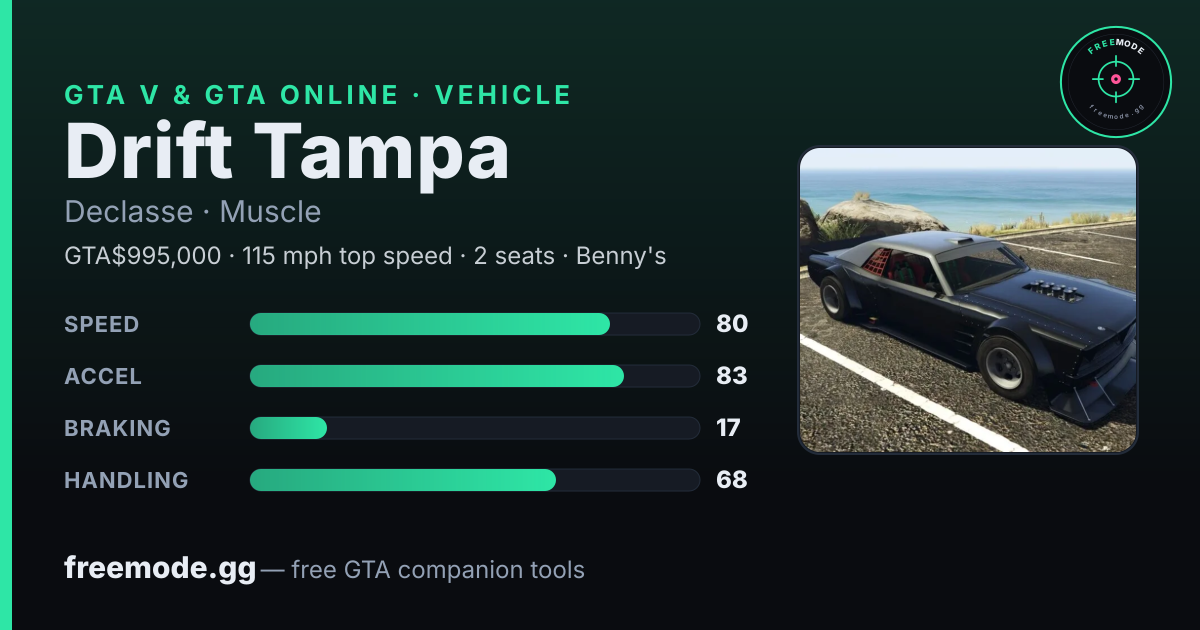Click the SPEED label
Image resolution: width=1200 pixels, height=630 pixels.
pos(102,324)
